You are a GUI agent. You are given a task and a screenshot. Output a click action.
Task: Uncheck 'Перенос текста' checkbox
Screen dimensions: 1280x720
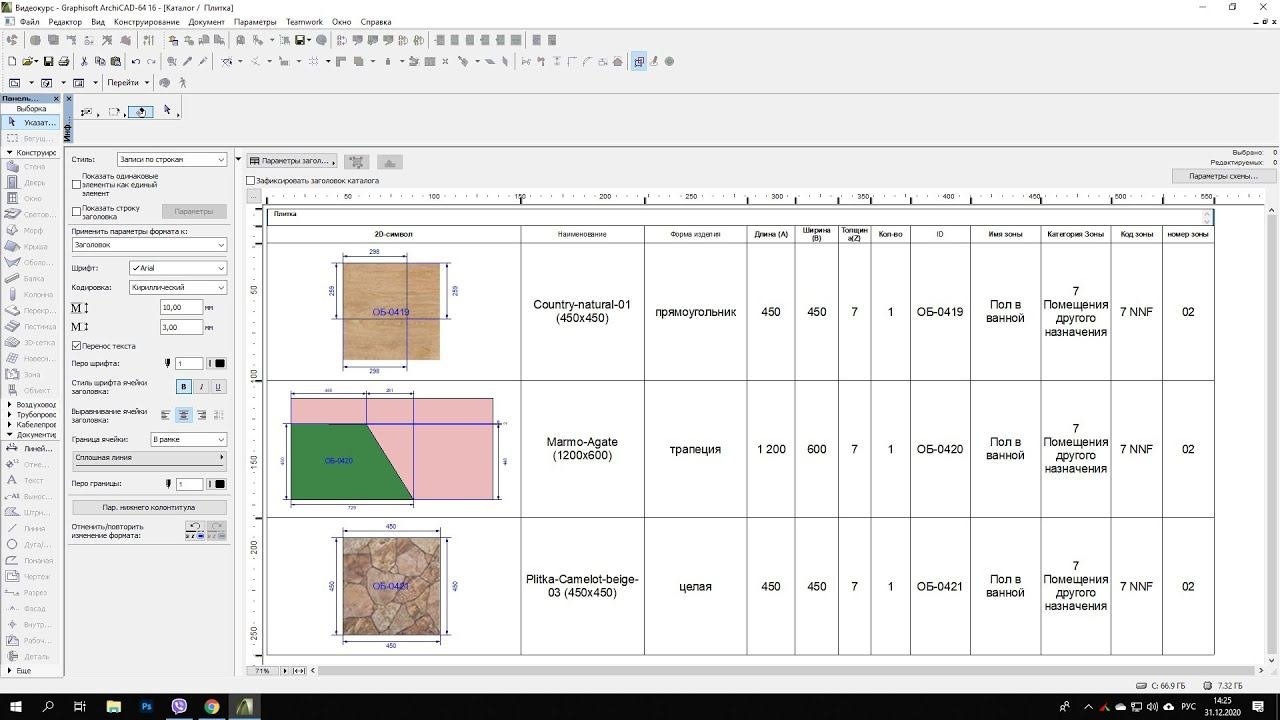click(76, 346)
